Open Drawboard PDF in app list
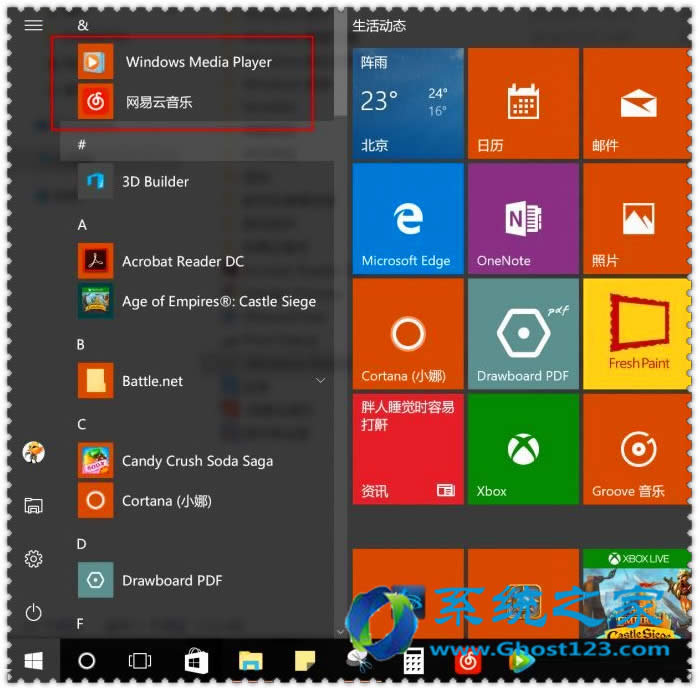The image size is (699, 690). pos(171,580)
